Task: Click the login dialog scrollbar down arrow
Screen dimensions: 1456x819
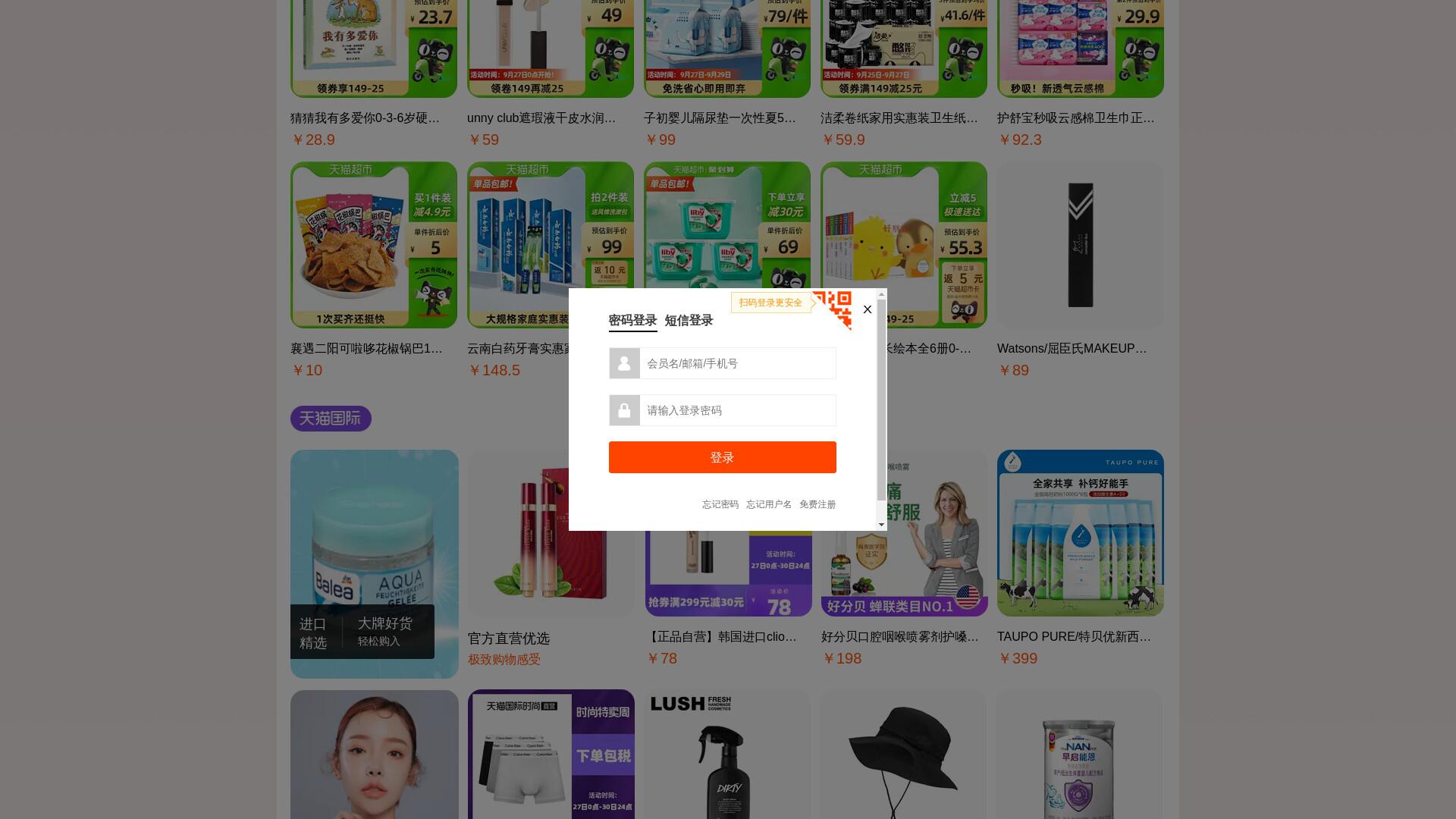Action: [881, 524]
